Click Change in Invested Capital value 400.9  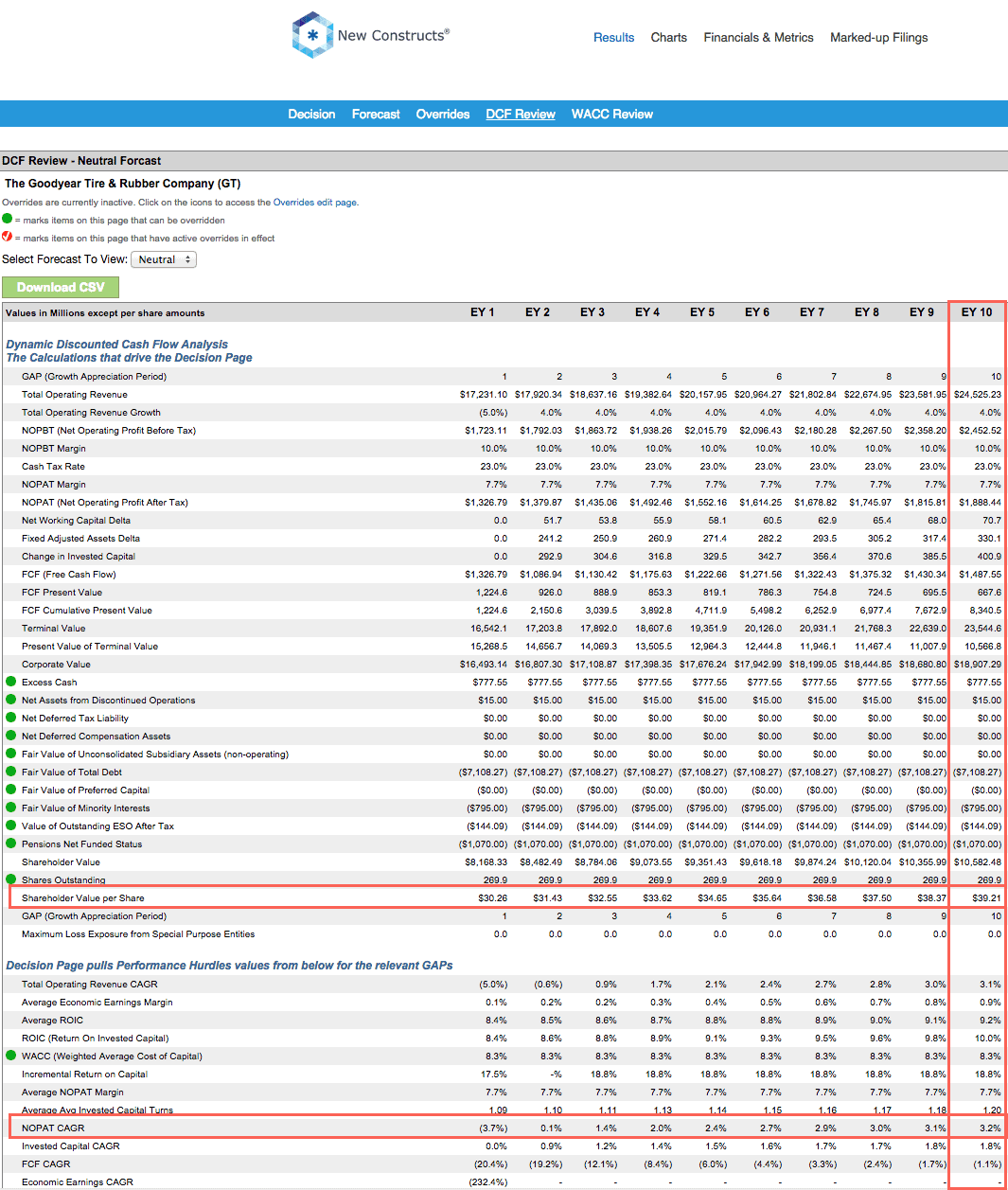[x=989, y=557]
